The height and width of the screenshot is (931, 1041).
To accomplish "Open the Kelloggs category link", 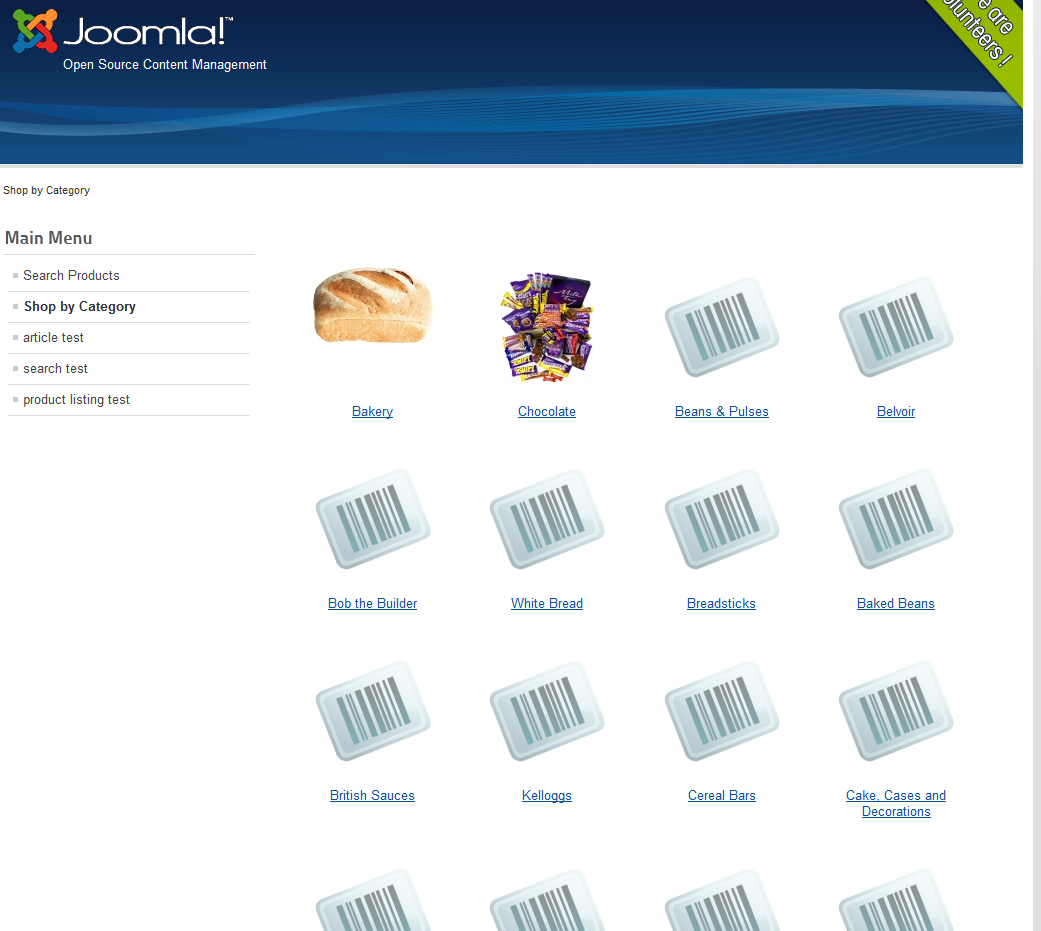I will pyautogui.click(x=547, y=796).
